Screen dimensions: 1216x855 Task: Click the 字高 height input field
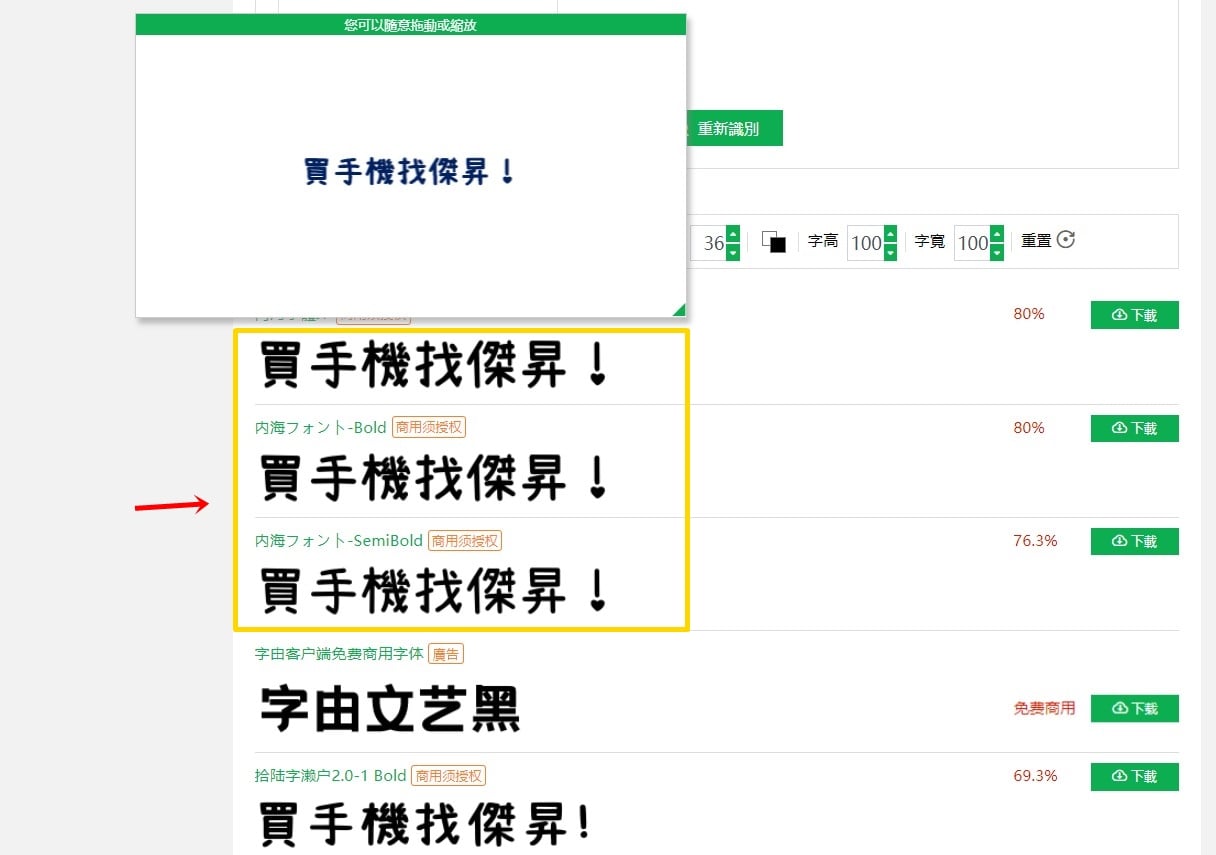(865, 243)
